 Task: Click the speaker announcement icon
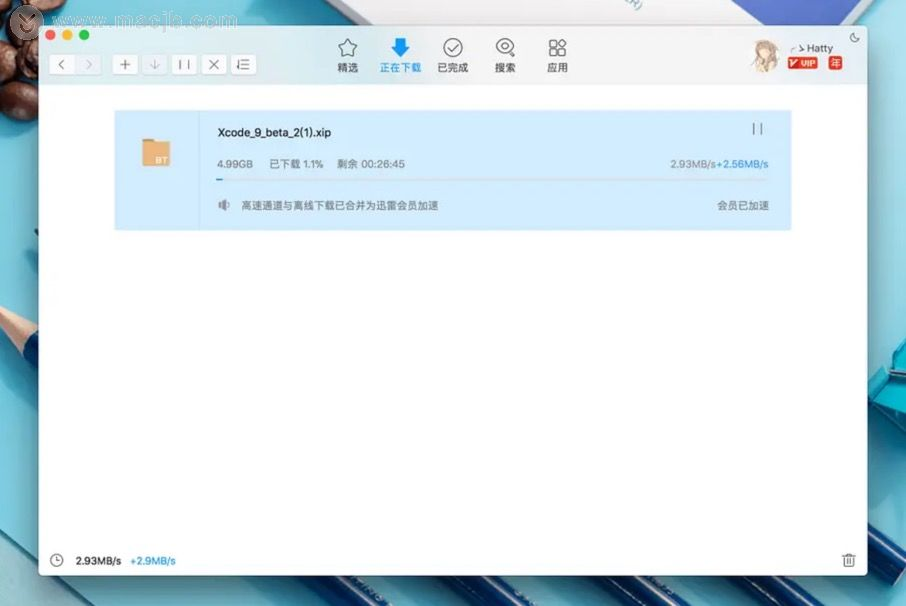pyautogui.click(x=224, y=205)
